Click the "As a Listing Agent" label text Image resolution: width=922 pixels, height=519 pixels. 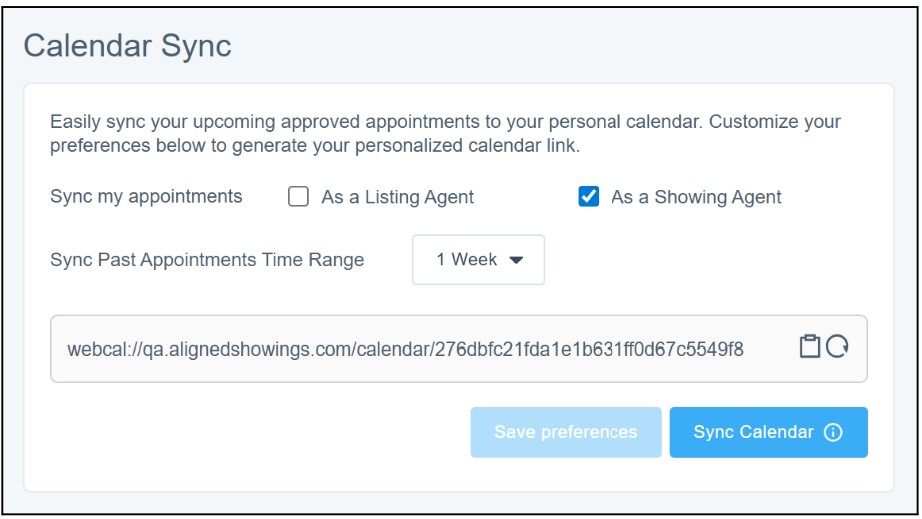click(397, 198)
